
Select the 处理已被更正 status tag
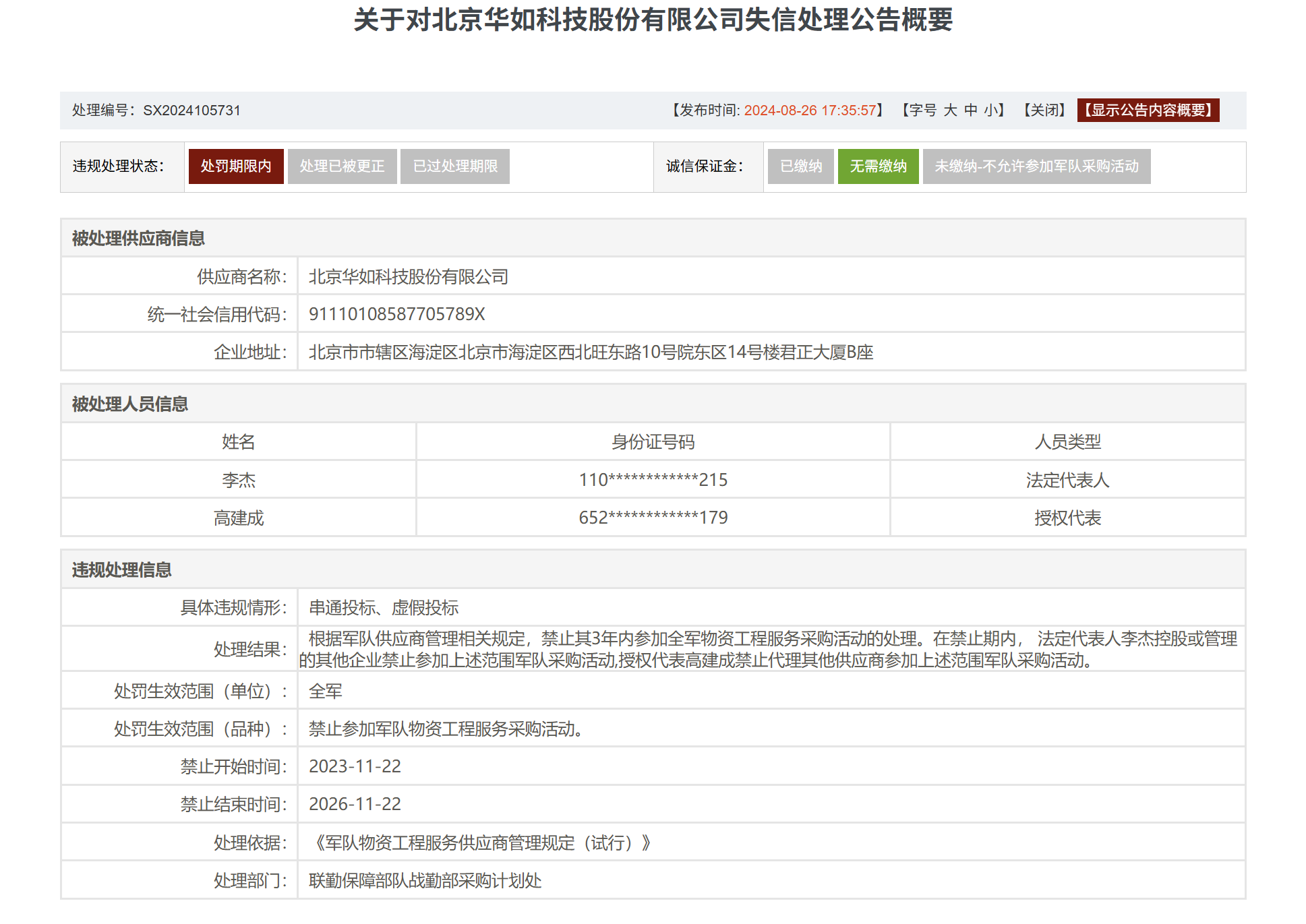[x=342, y=166]
